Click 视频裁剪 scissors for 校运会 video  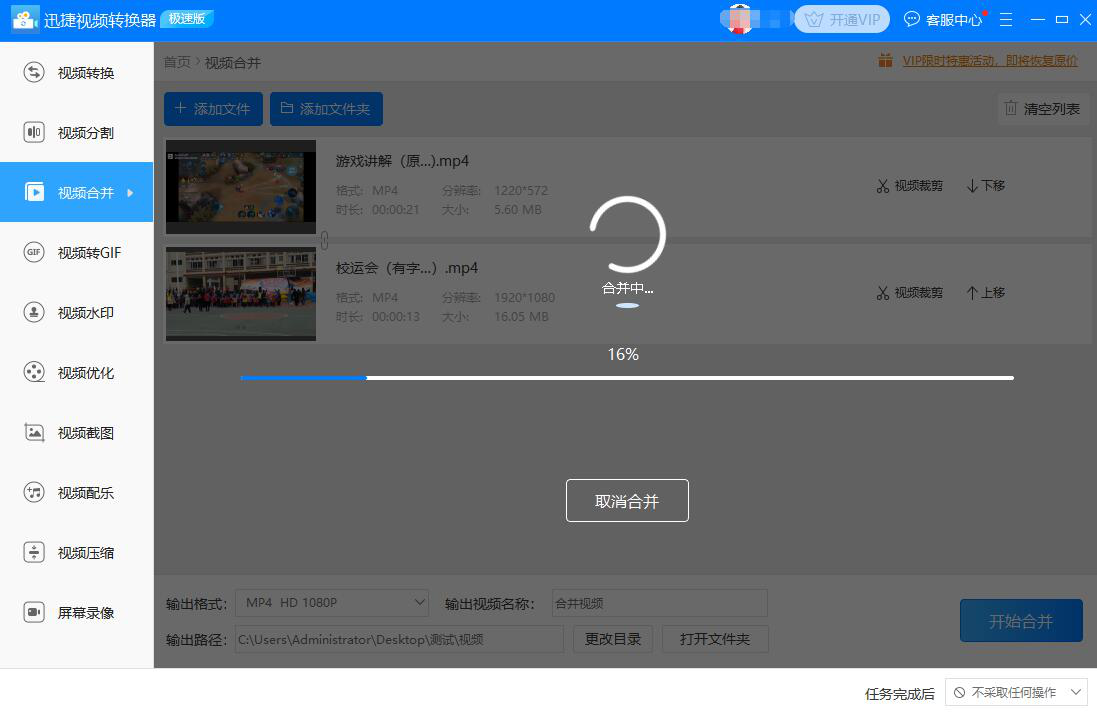click(910, 292)
